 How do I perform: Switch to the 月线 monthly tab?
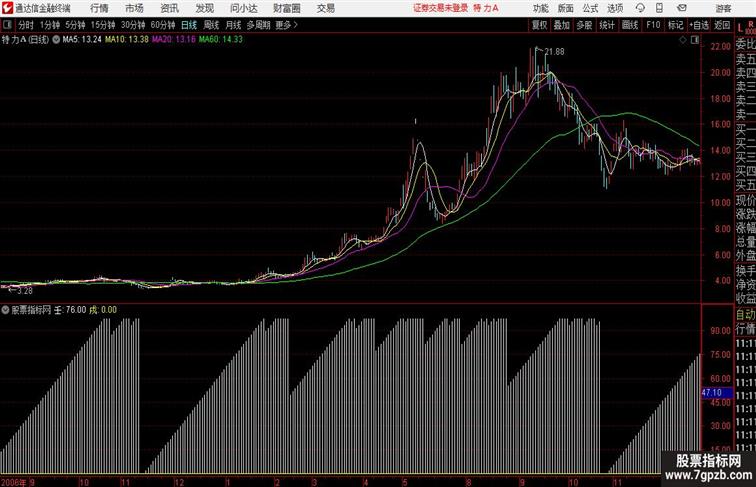pos(233,25)
